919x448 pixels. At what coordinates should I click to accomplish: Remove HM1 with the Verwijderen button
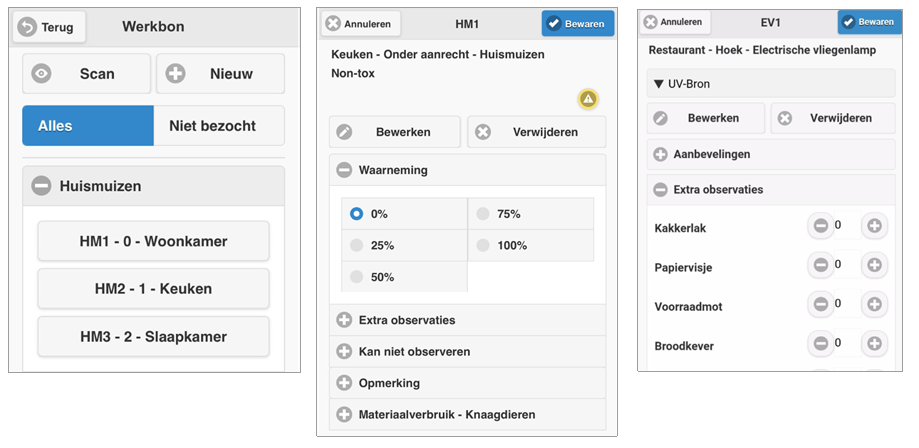[537, 132]
